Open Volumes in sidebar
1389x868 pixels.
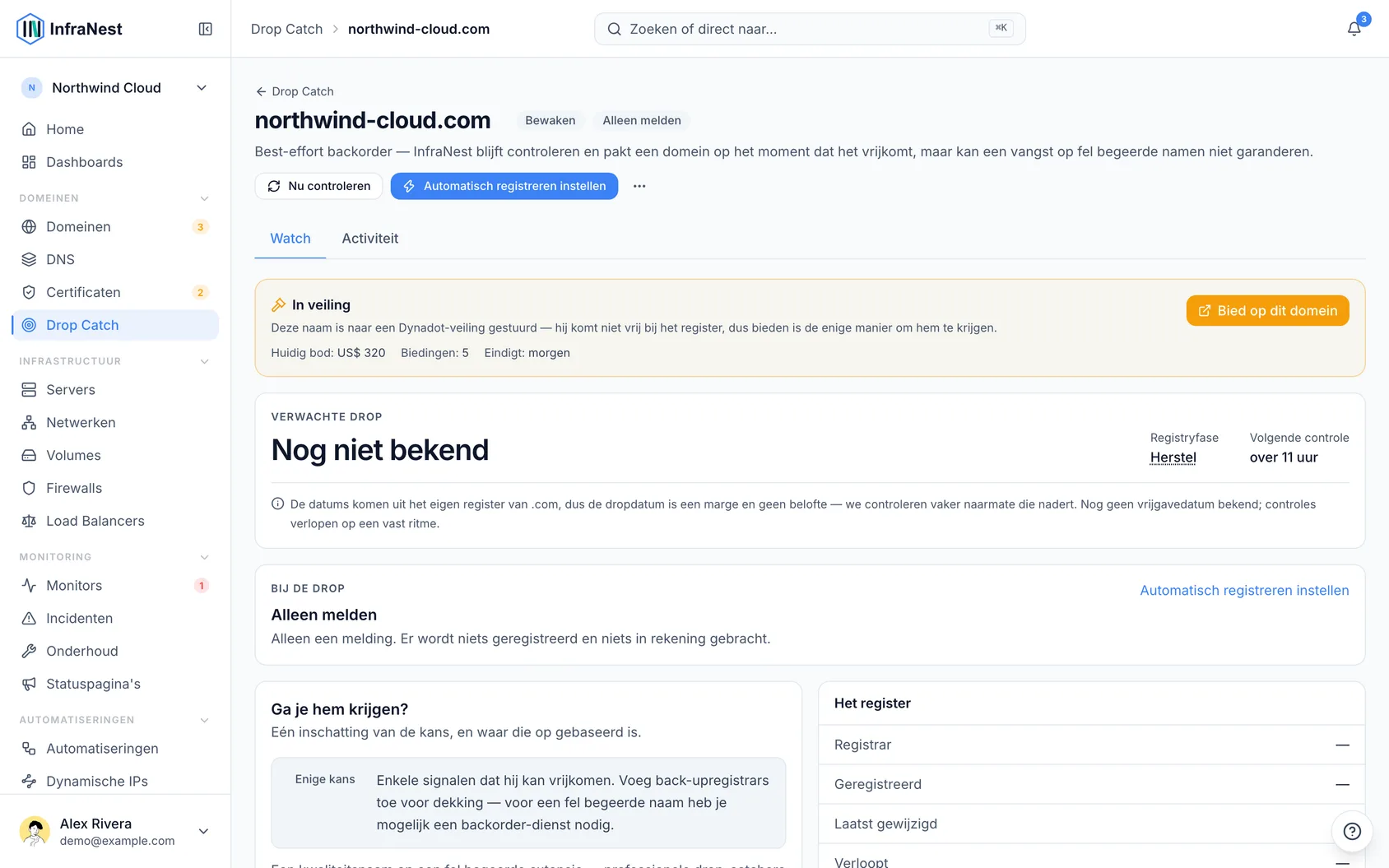coord(115,455)
